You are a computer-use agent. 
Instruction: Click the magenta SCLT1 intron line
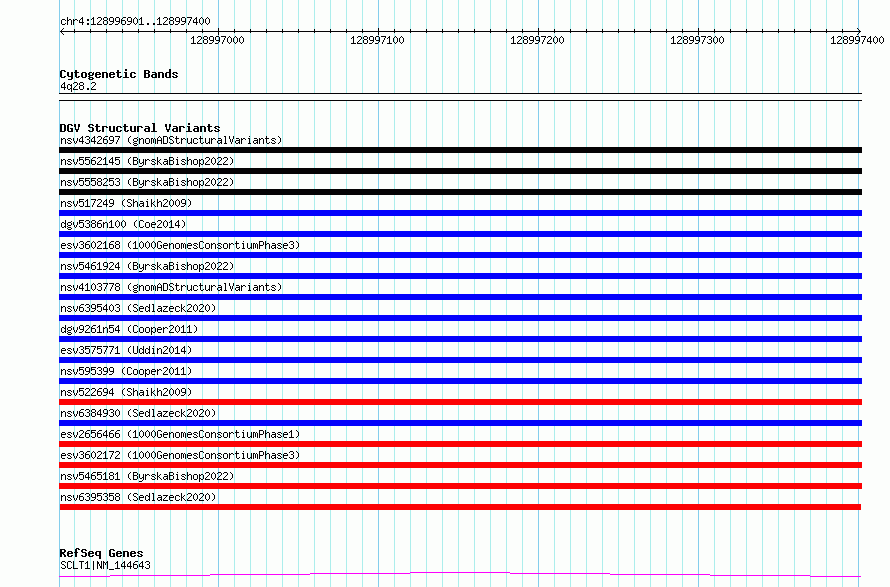tap(460, 574)
